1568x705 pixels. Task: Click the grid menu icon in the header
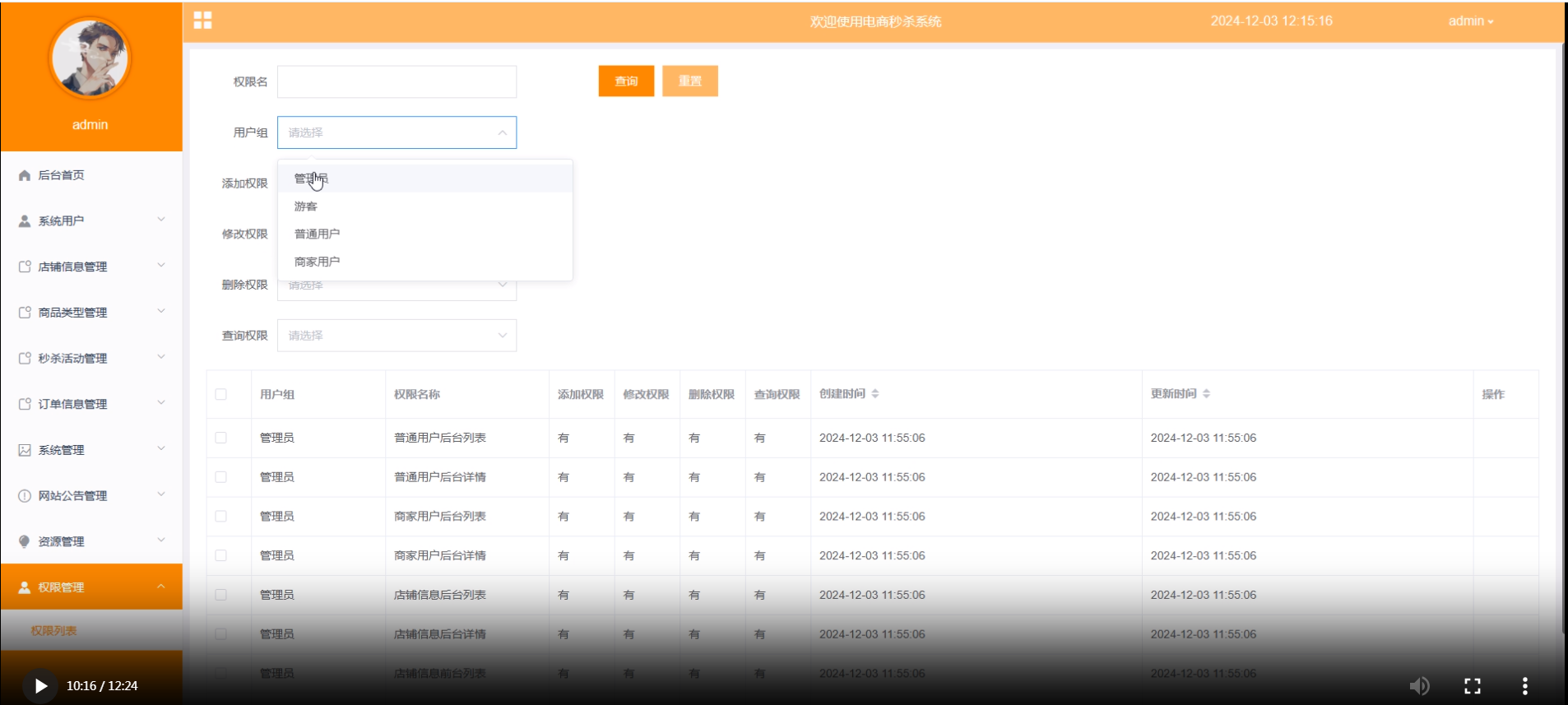(202, 21)
